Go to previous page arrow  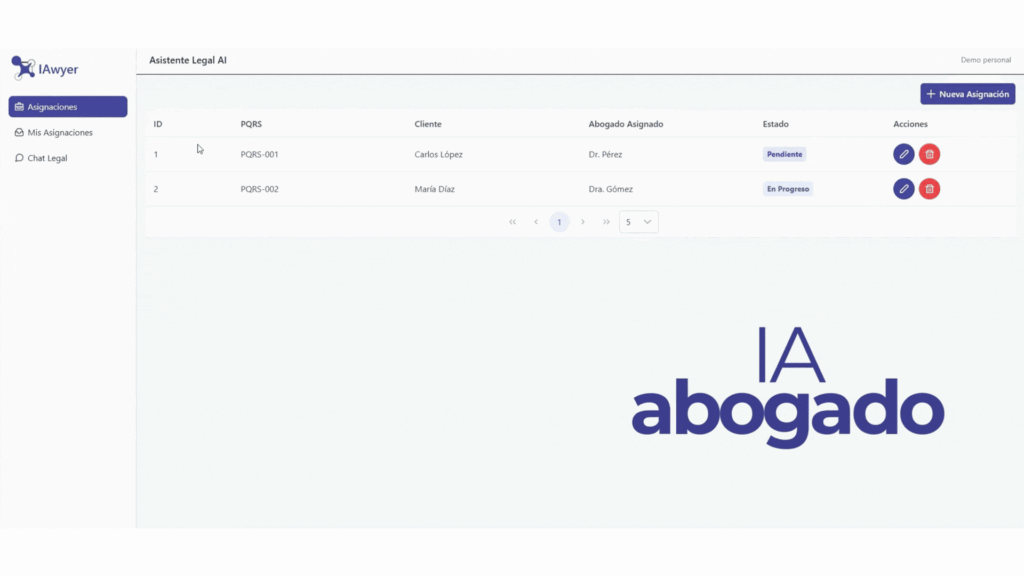coord(536,222)
